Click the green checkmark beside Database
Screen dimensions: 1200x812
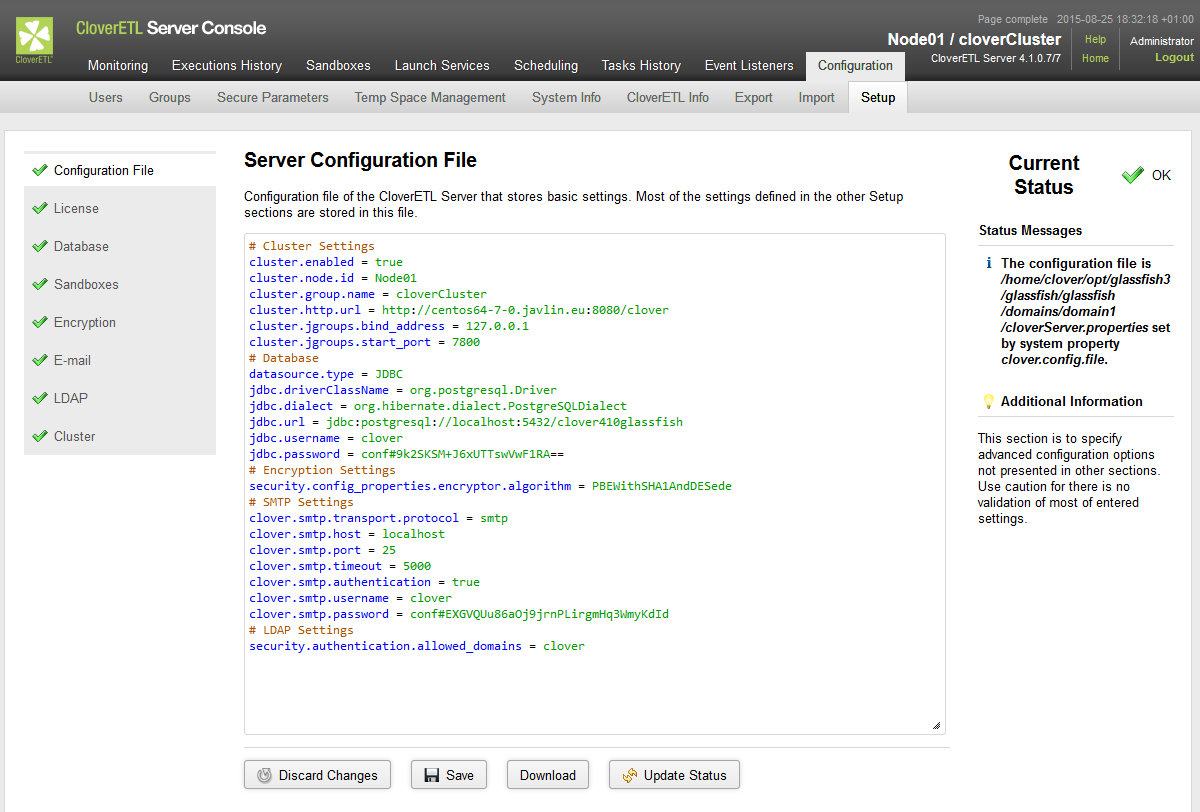click(x=40, y=246)
